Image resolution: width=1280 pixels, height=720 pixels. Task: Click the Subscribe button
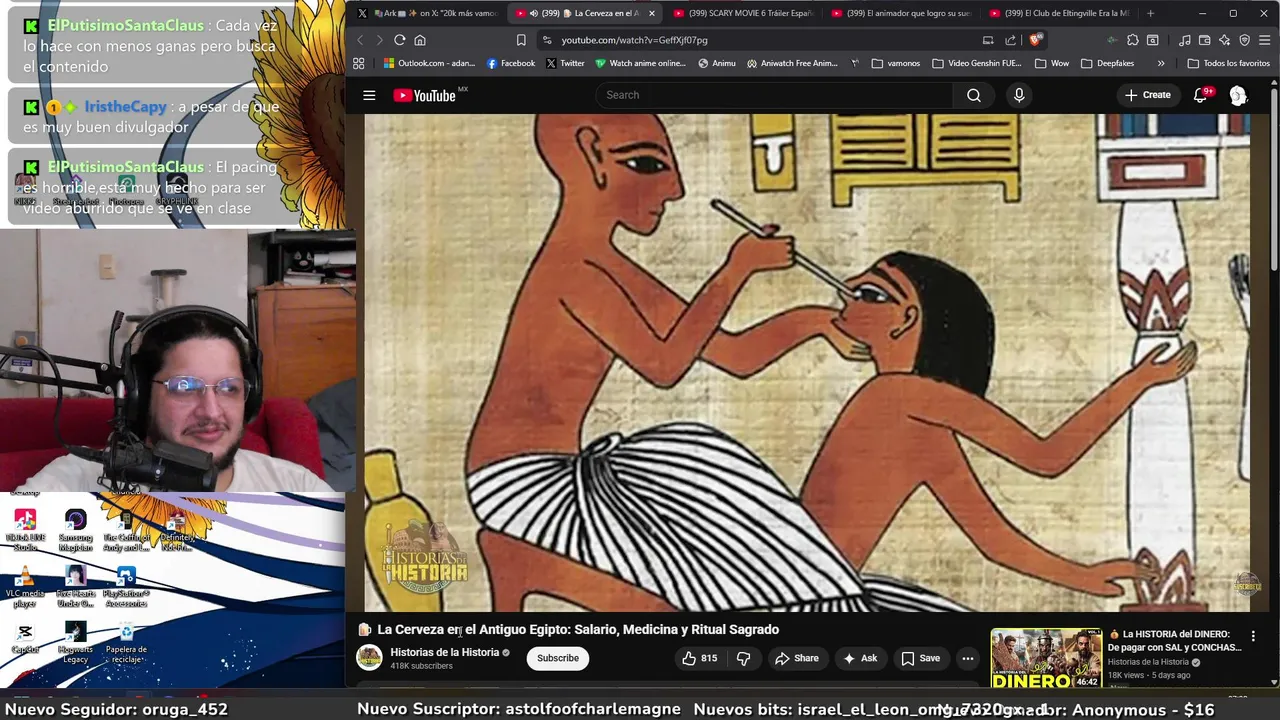558,658
